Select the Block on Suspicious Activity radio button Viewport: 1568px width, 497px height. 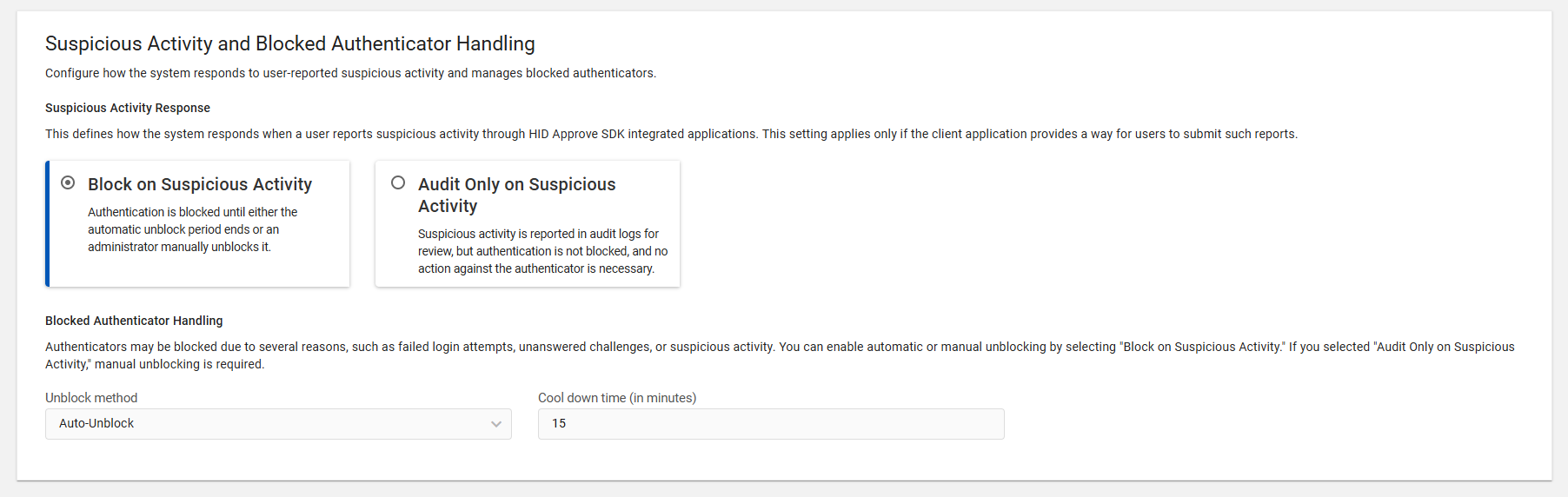[x=68, y=182]
